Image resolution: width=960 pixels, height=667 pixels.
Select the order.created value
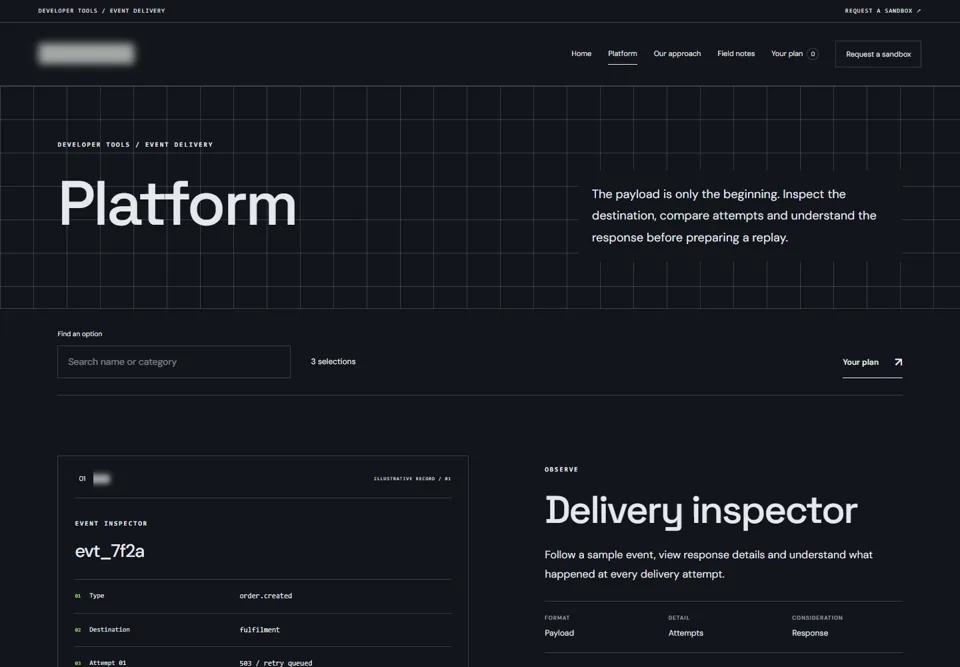[266, 595]
